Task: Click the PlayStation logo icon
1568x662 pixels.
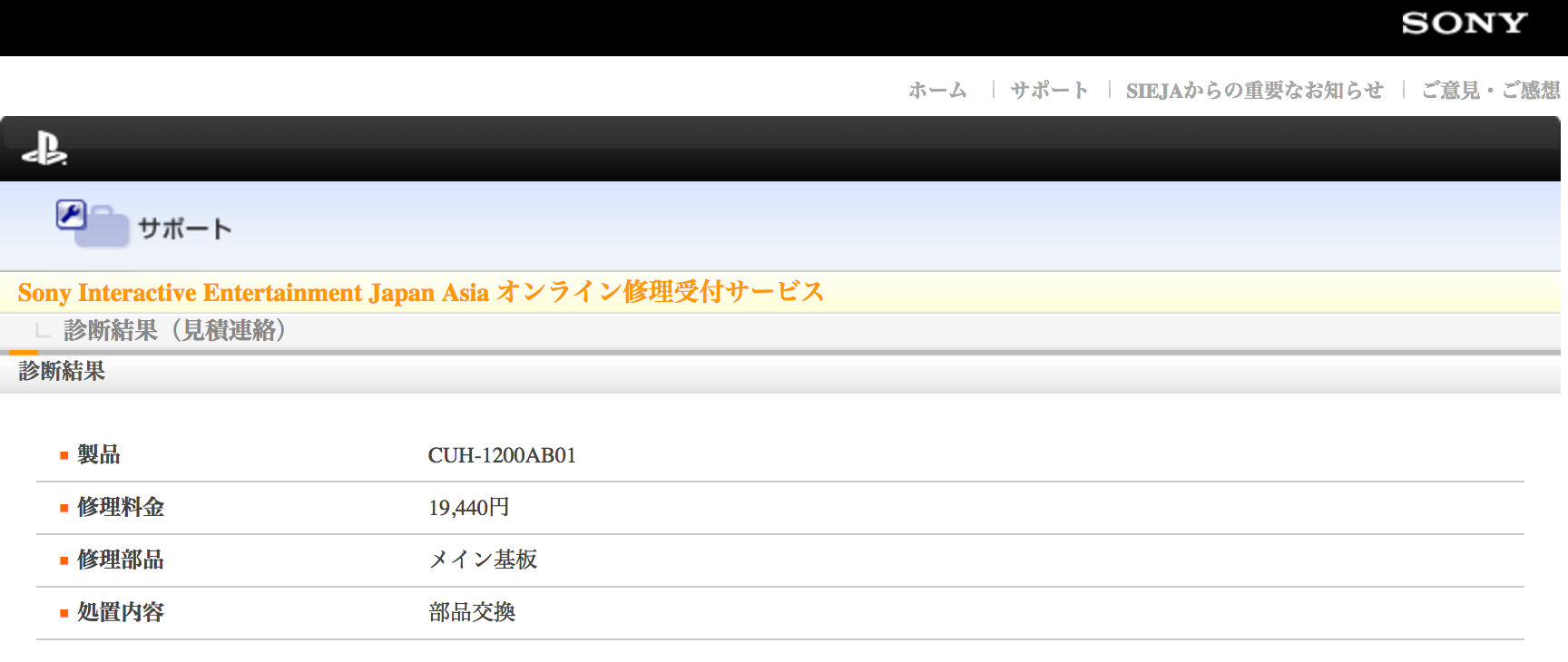Action: [44, 149]
